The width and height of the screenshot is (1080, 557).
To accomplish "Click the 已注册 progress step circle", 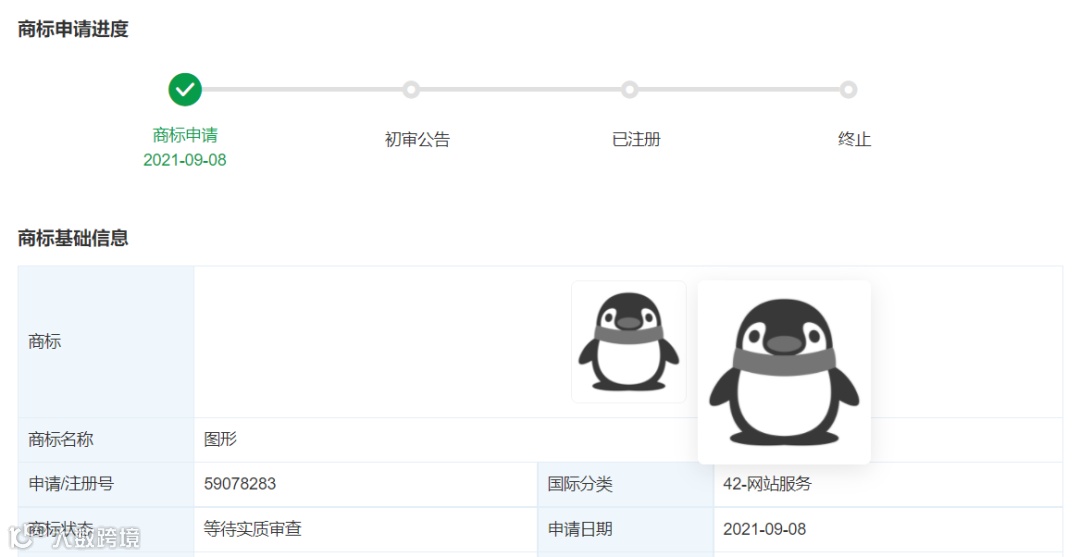I will point(630,90).
